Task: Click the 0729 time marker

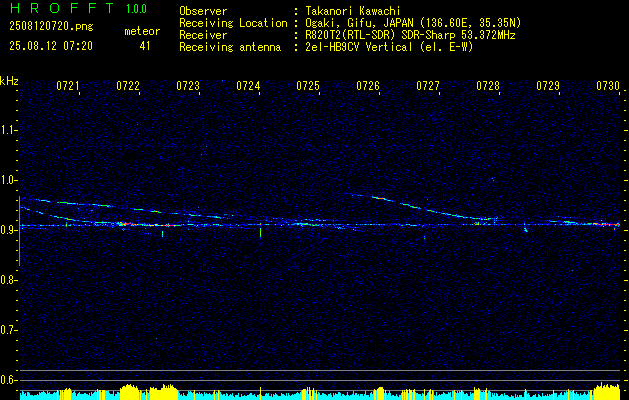Action: pos(548,85)
